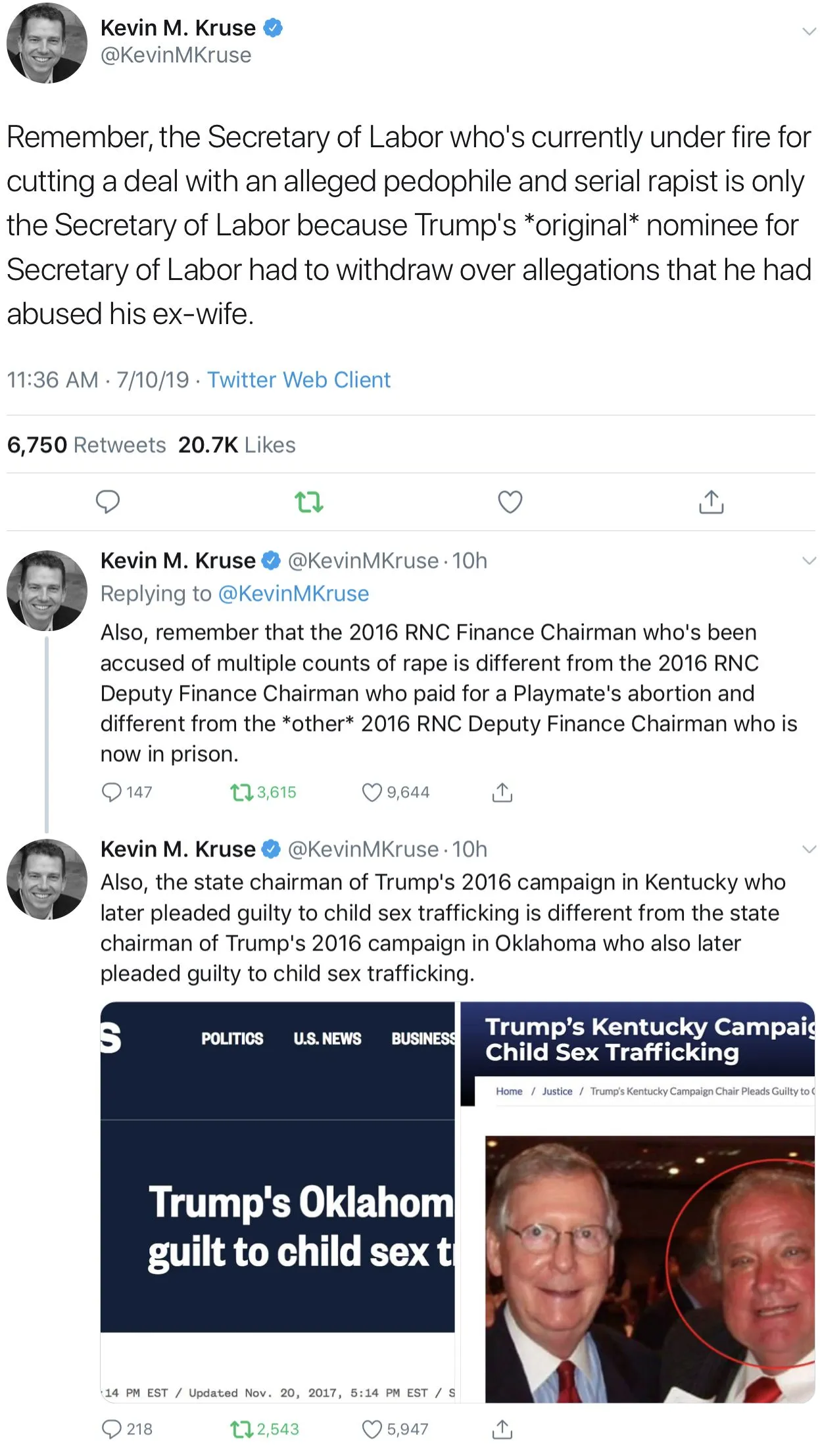View the 6,750 Retweets list
The width and height of the screenshot is (820, 1456).
(86, 445)
